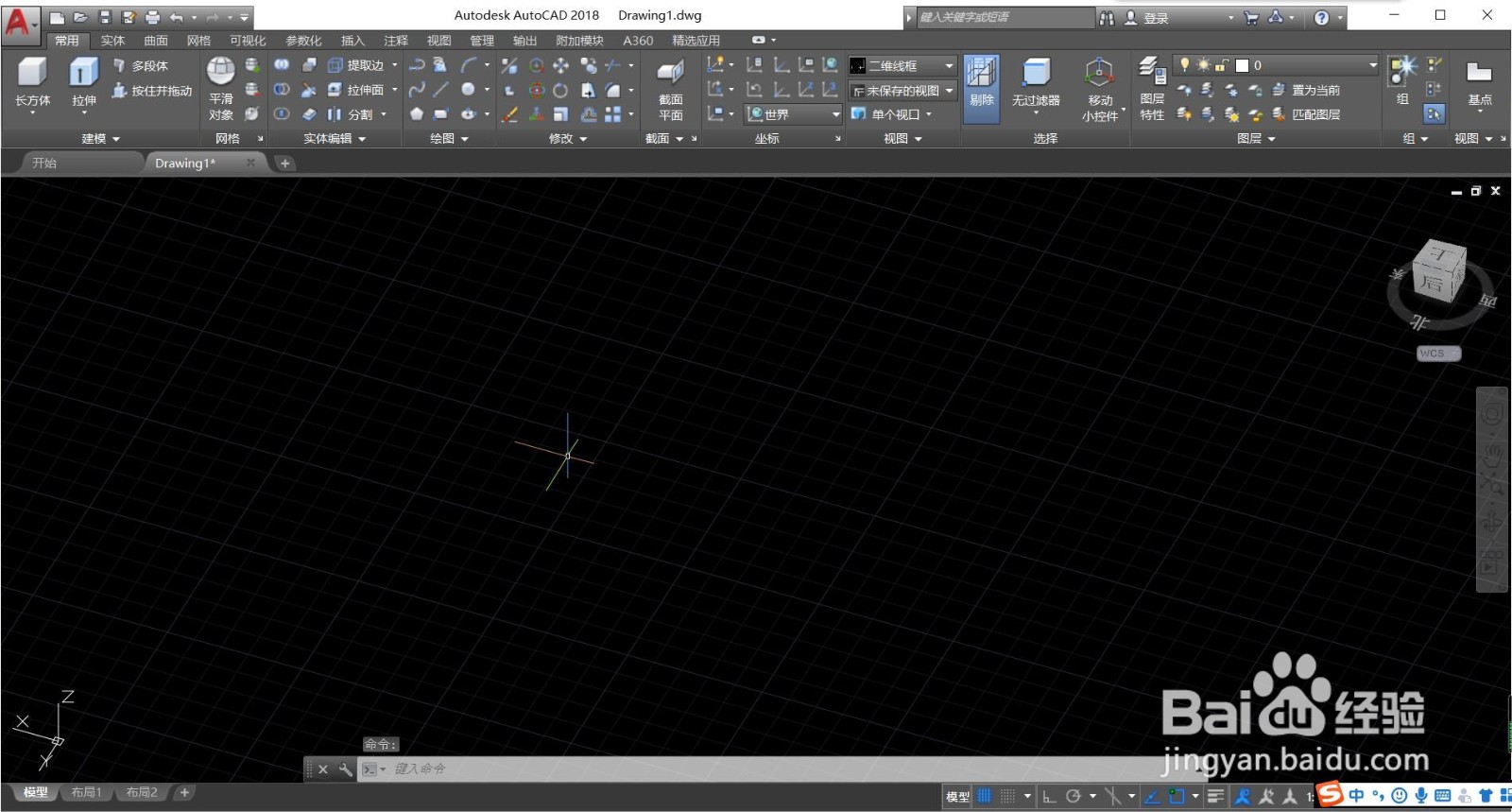The image size is (1512, 812).
Task: Select the Rotate tool in Modify panel
Action: click(560, 90)
